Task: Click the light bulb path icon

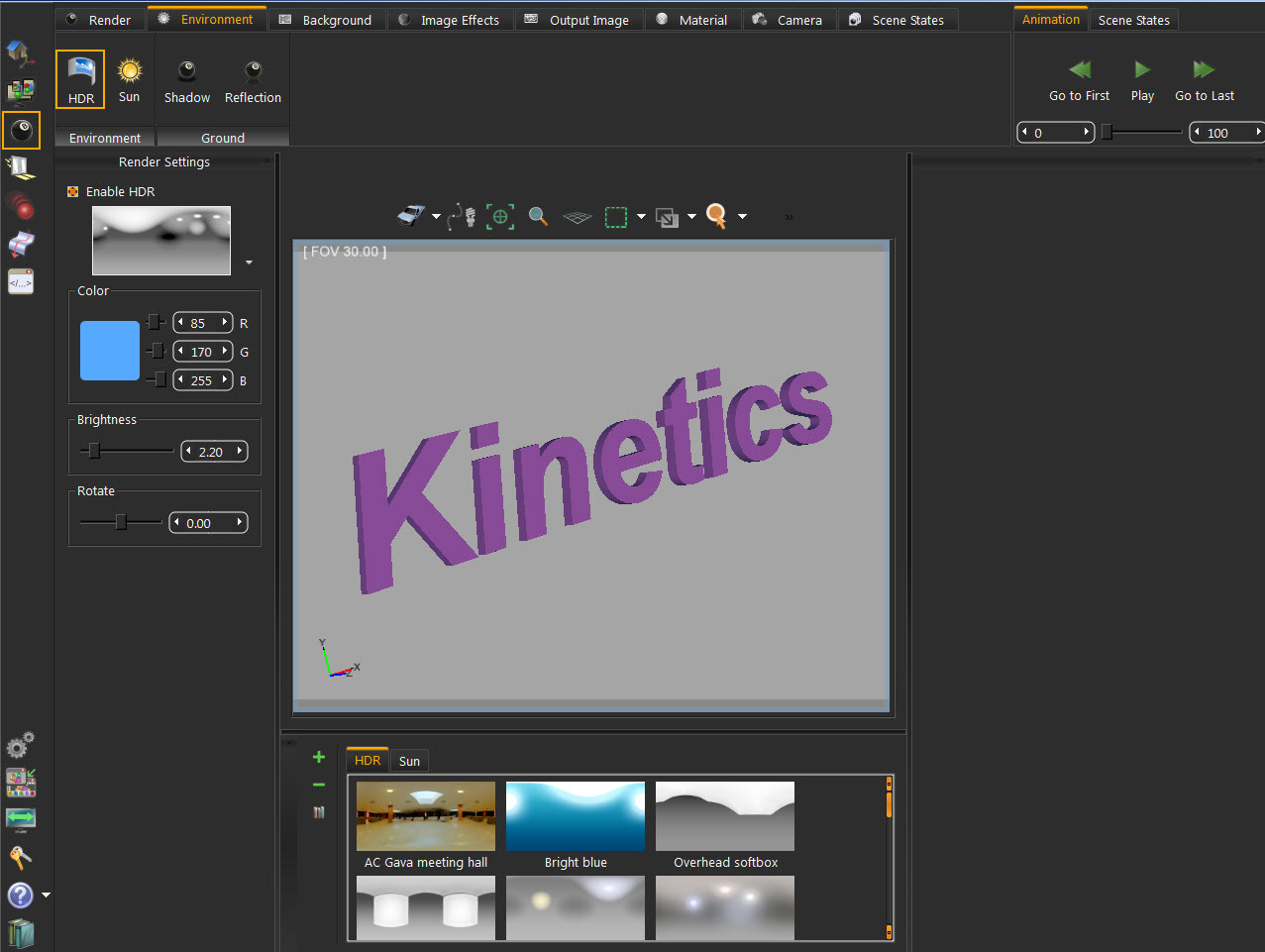Action: (461, 216)
